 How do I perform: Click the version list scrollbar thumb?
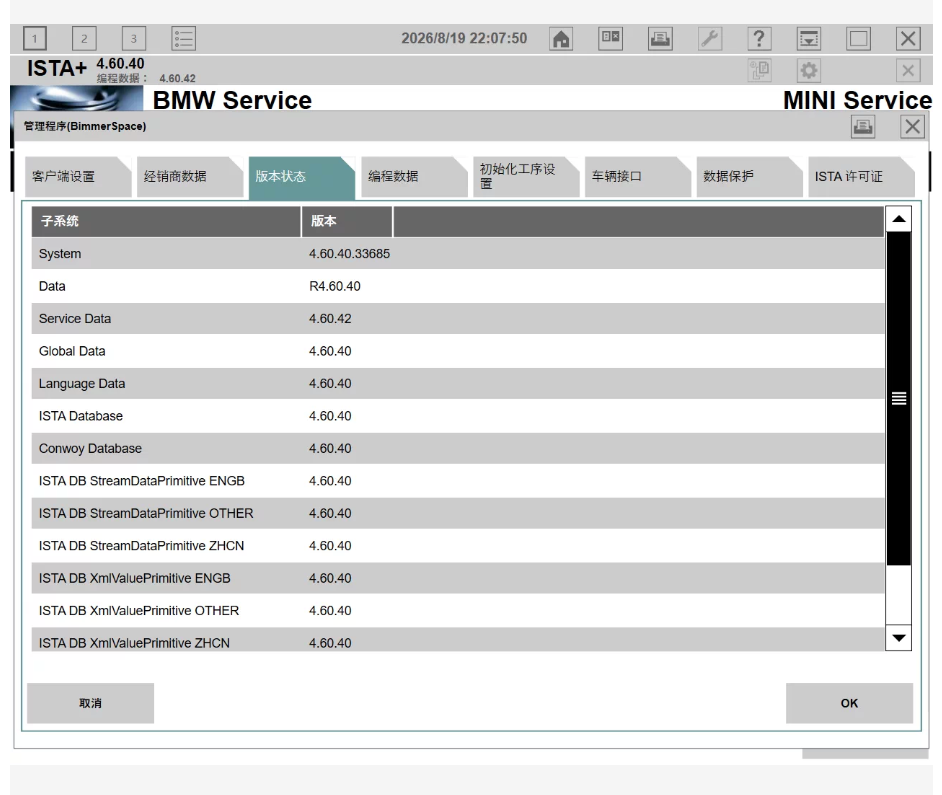[899, 398]
